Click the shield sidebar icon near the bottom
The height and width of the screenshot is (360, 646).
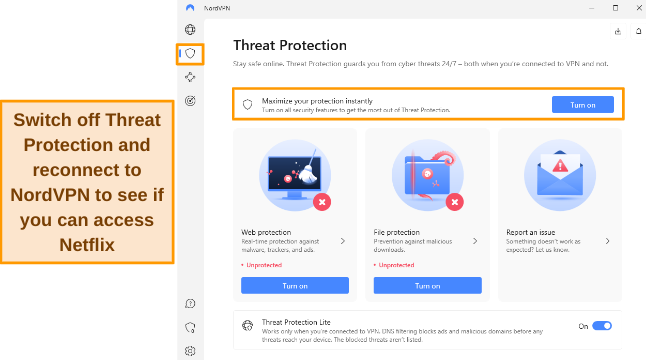click(x=190, y=327)
